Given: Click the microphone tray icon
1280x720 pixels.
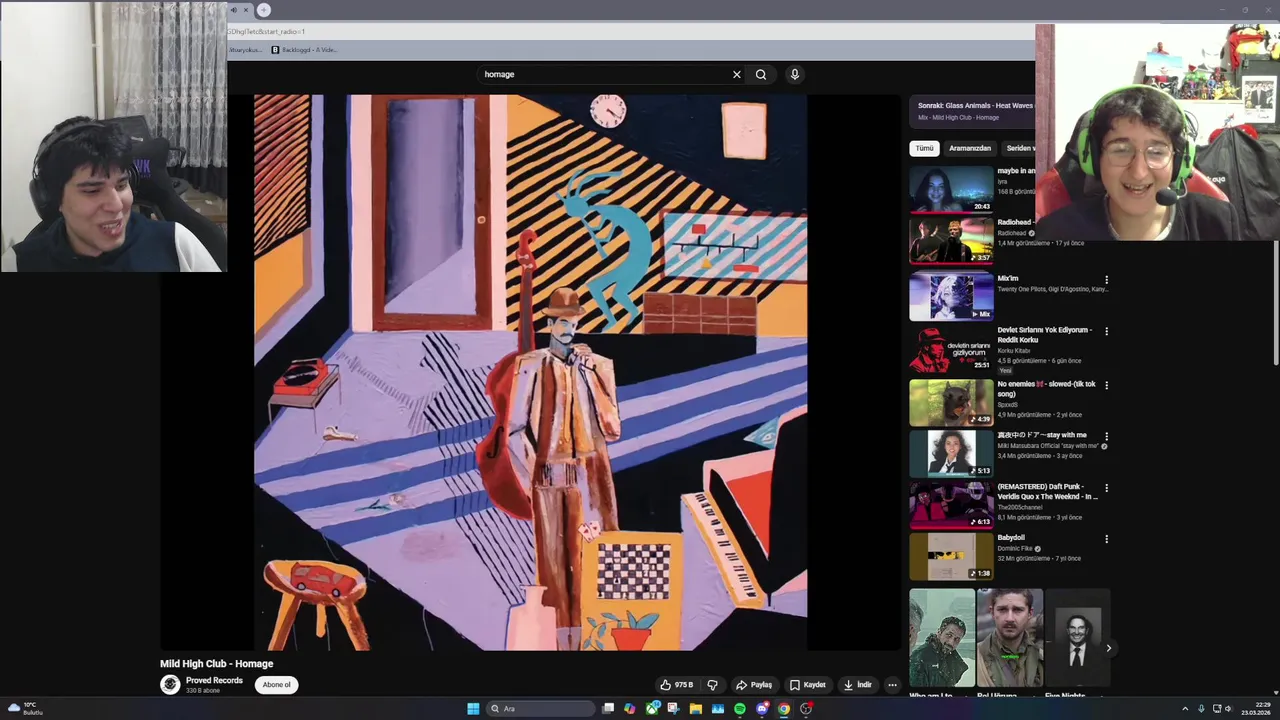Looking at the screenshot, I should pos(1201,709).
